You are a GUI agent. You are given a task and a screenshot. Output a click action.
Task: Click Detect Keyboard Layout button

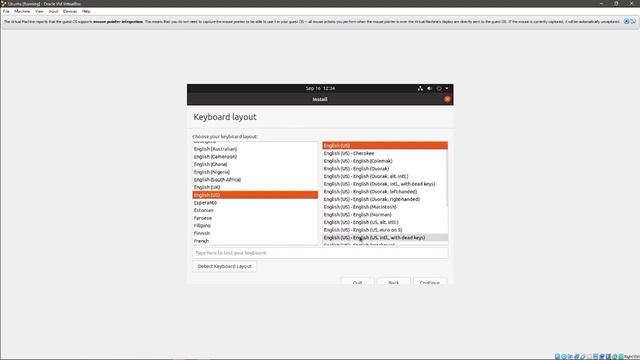tap(224, 266)
